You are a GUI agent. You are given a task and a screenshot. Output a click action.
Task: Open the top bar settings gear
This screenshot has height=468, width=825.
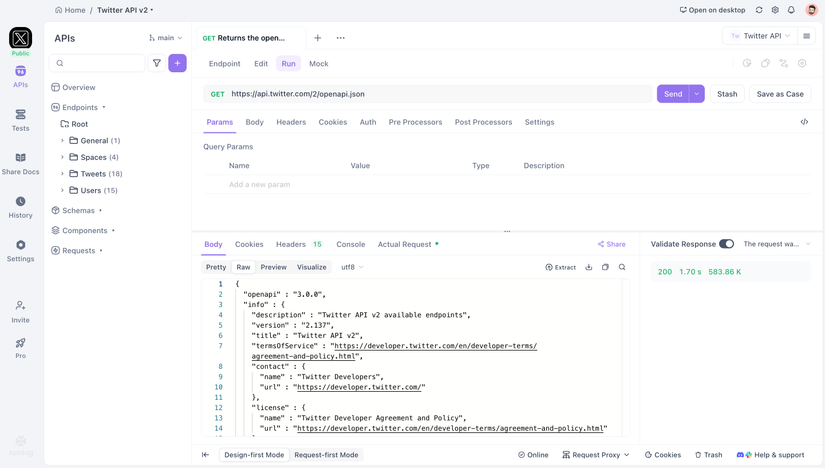tap(775, 10)
